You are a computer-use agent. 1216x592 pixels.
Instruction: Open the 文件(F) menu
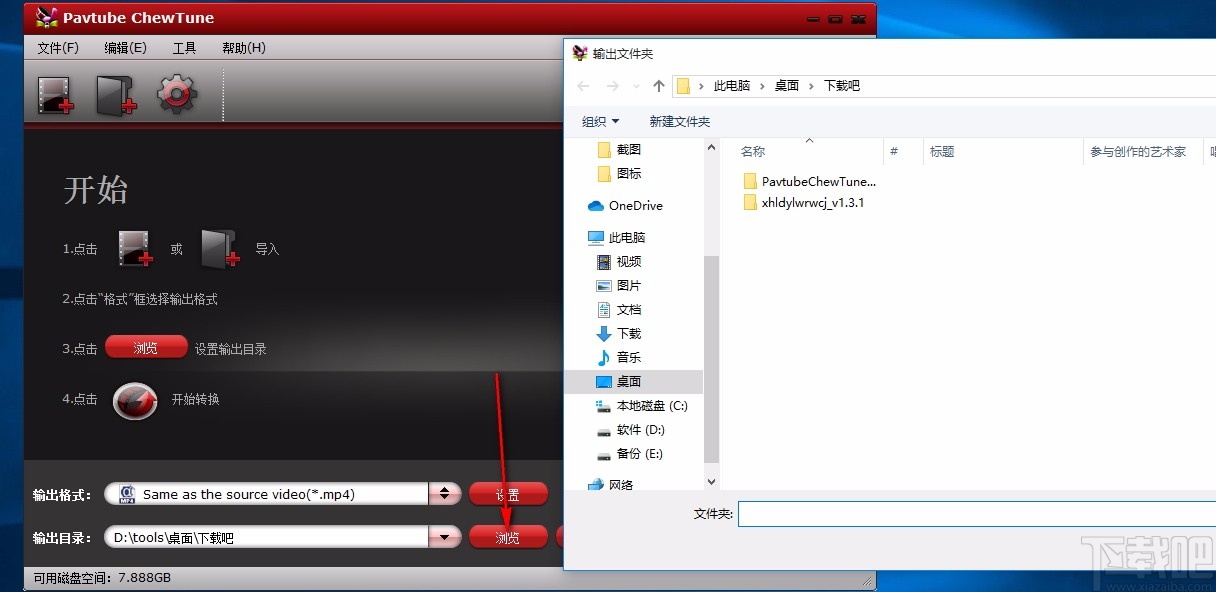point(58,47)
